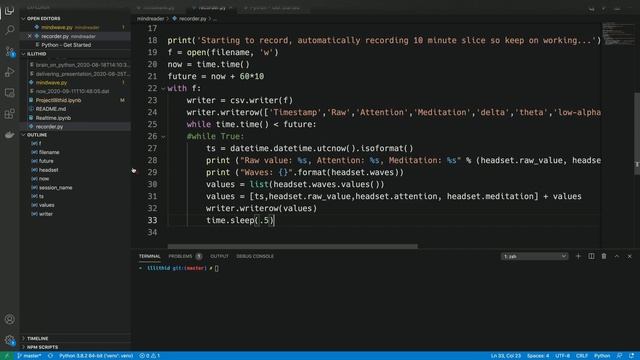
Task: Select Python 3.8.2 interpreter in status bar
Action: (x=96, y=356)
